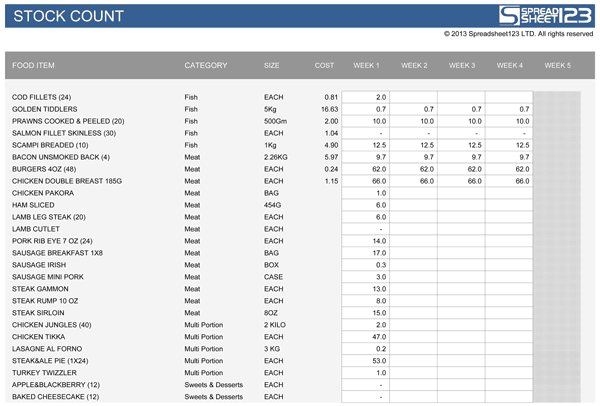
Task: Select Week 1 cell for CHICKEN TIKKA
Action: point(365,337)
